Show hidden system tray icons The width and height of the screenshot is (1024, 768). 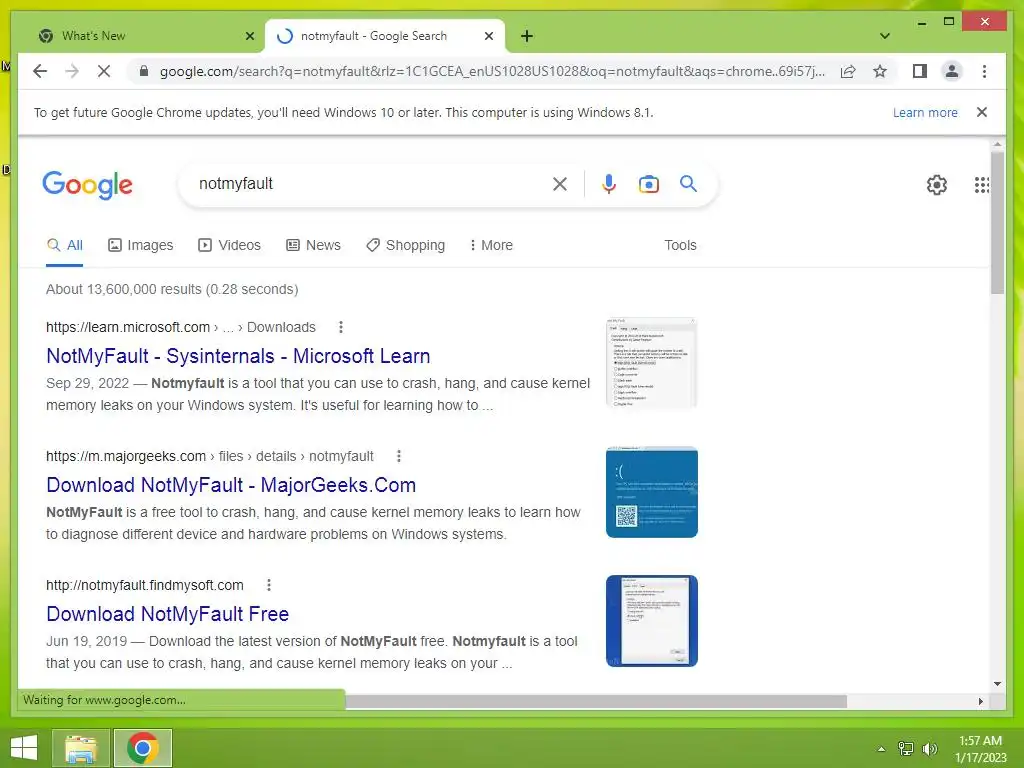(x=882, y=749)
